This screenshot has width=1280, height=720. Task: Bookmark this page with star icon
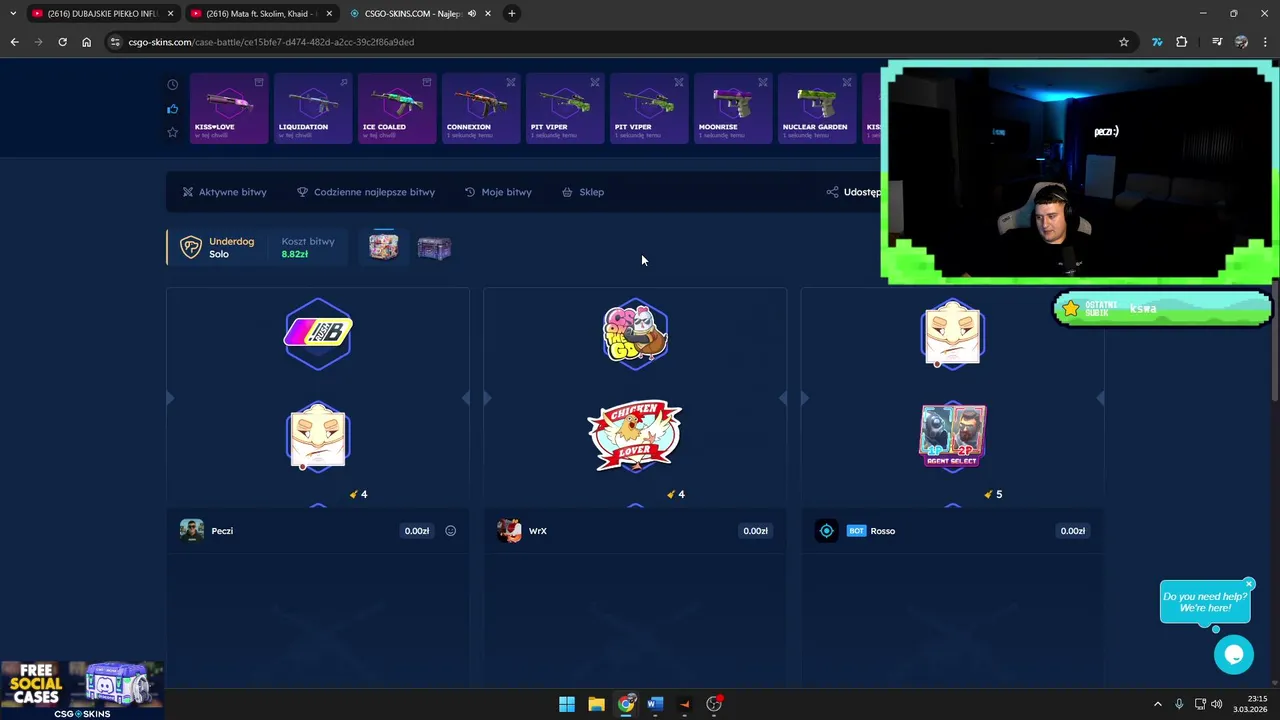(1124, 42)
